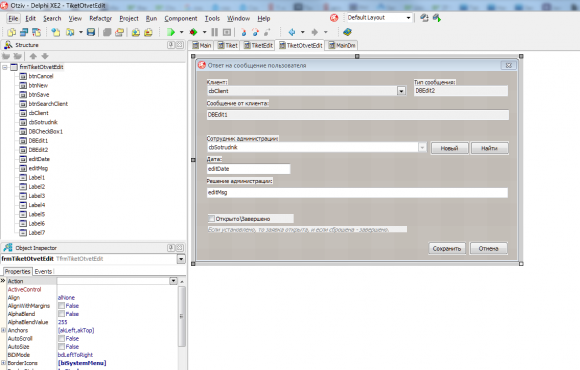Click the Object Inspector vertical scrollbar
Viewport: 580px width, 370px height.
tap(182, 316)
